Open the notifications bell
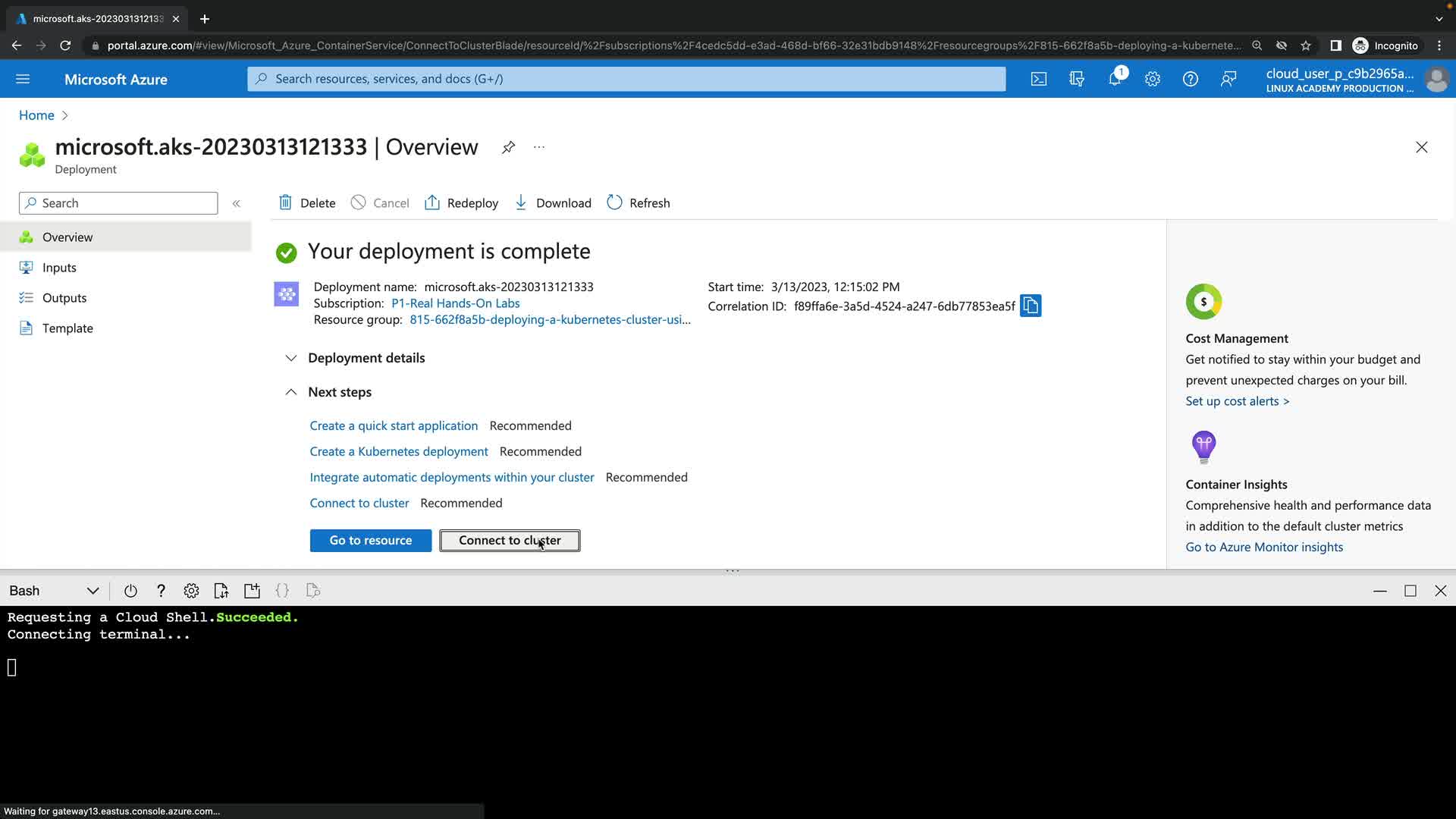 pyautogui.click(x=1115, y=79)
